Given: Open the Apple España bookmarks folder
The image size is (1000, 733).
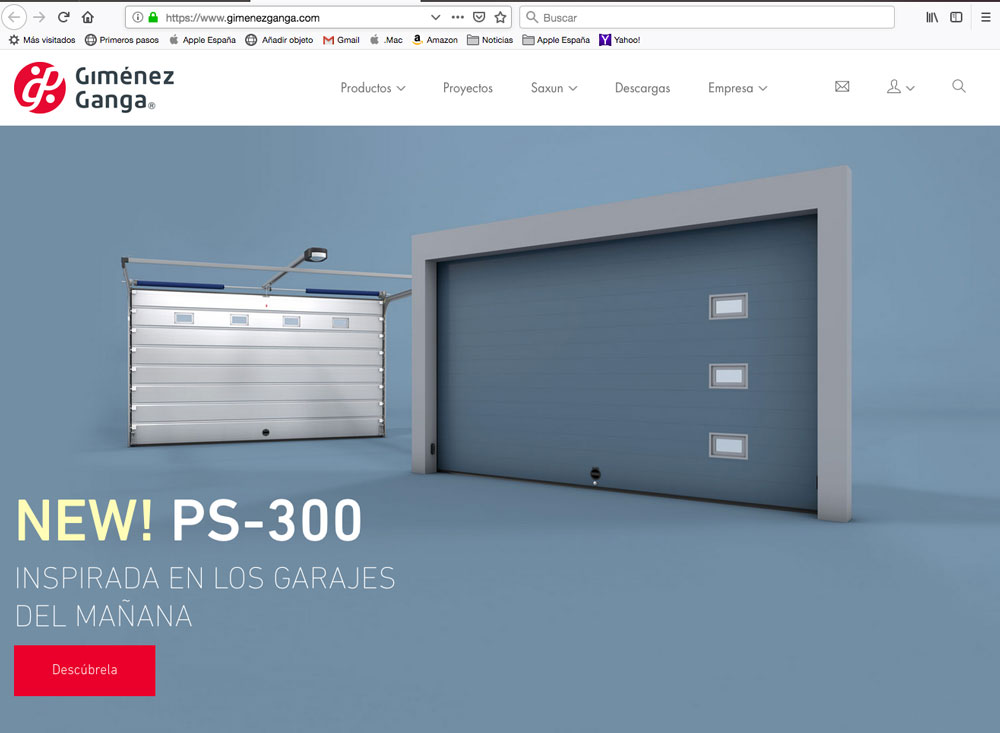Looking at the screenshot, I should point(556,40).
